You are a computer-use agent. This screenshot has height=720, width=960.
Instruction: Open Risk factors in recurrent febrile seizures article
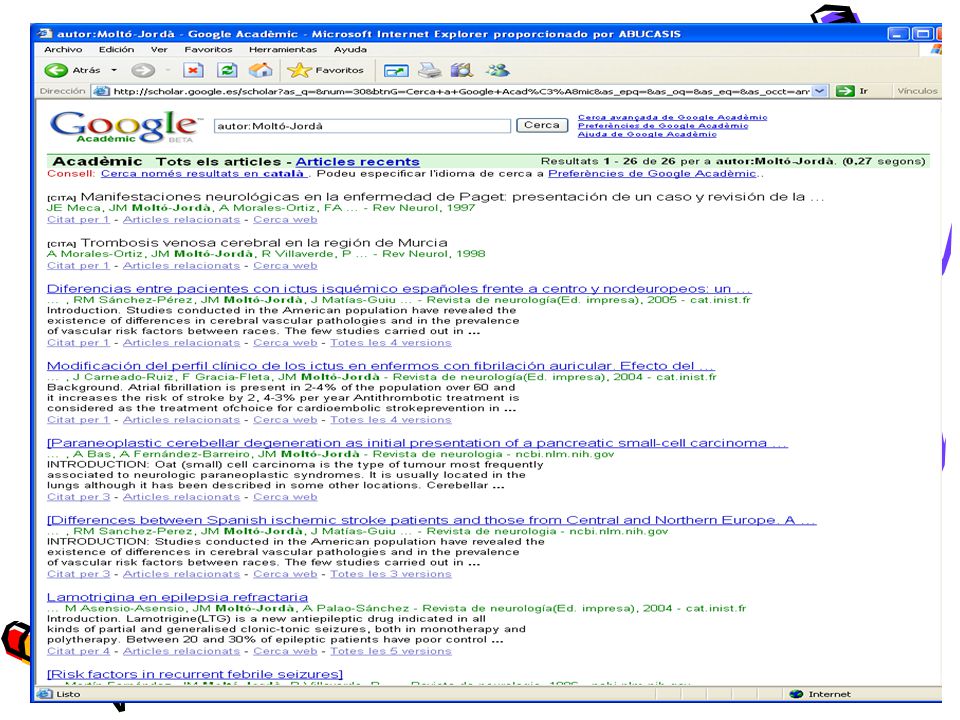195,674
